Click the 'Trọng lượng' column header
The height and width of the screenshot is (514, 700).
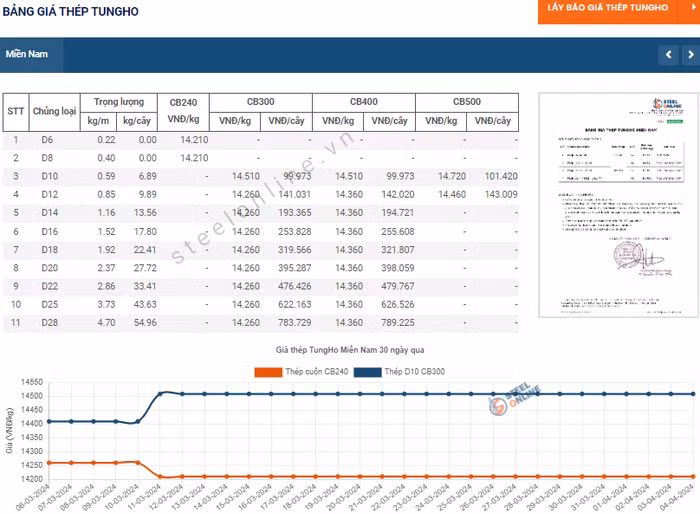(x=119, y=102)
